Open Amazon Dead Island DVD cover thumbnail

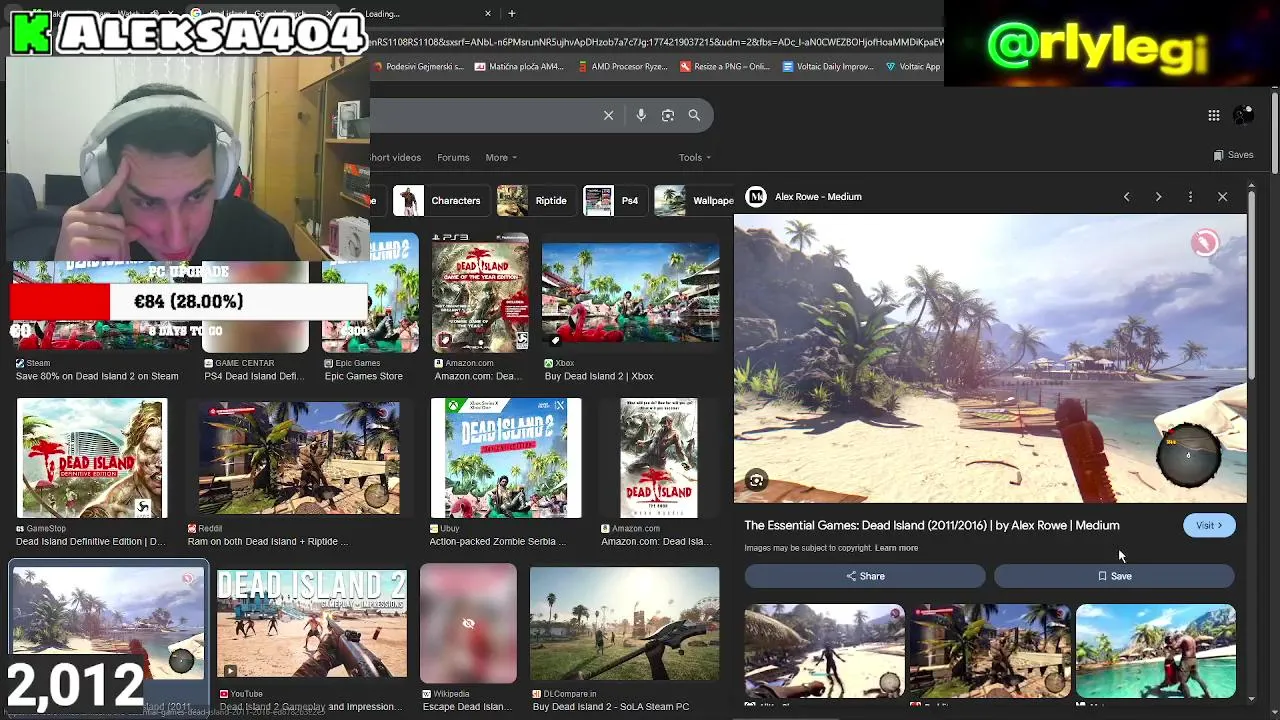(659, 459)
